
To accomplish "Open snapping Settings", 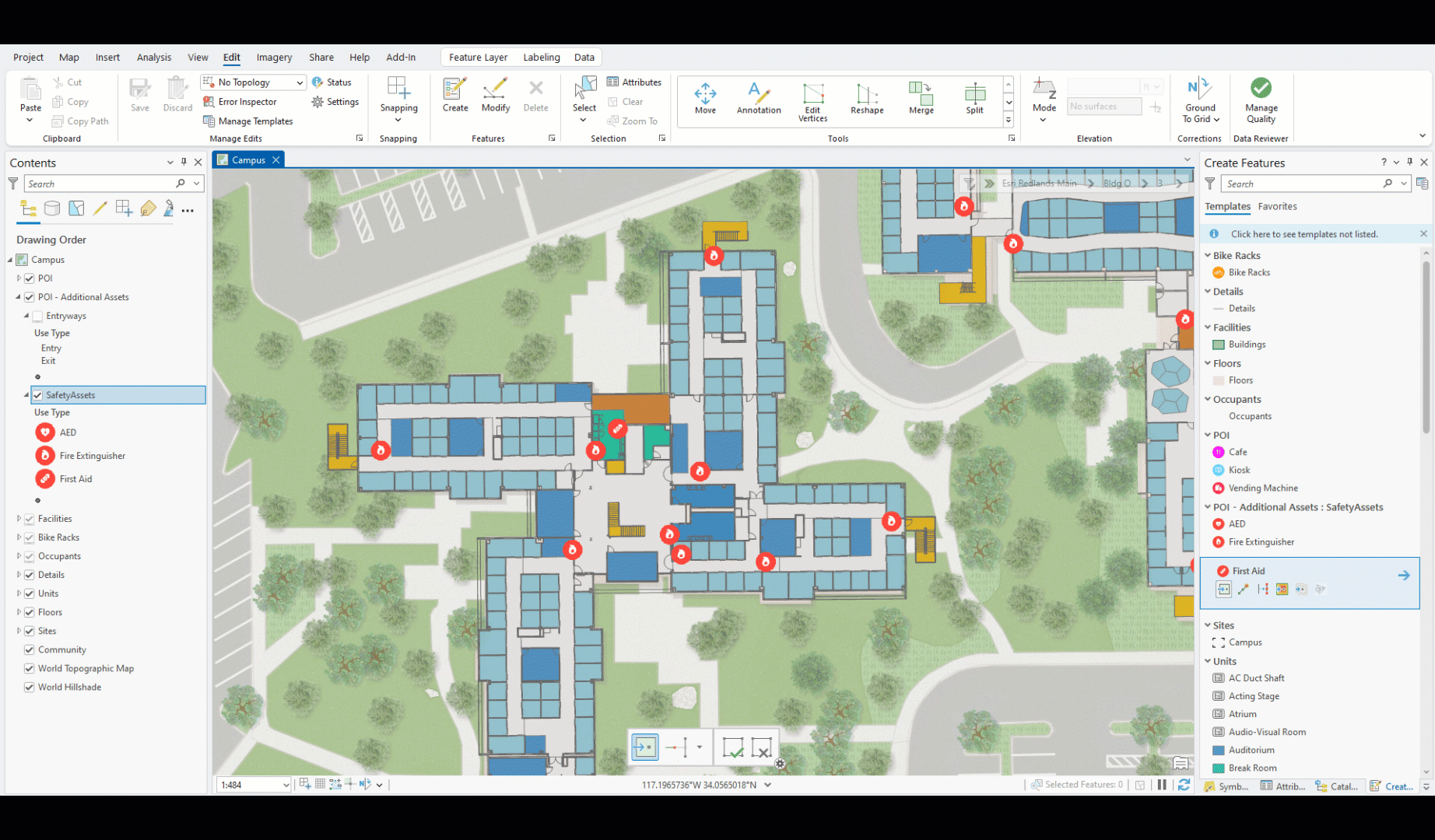I will pyautogui.click(x=335, y=101).
